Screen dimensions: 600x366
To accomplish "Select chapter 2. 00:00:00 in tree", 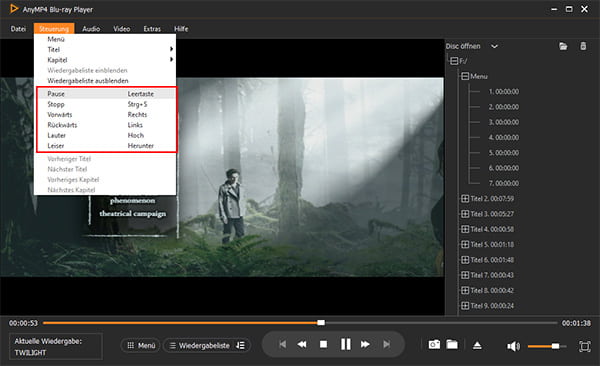I will (x=504, y=107).
